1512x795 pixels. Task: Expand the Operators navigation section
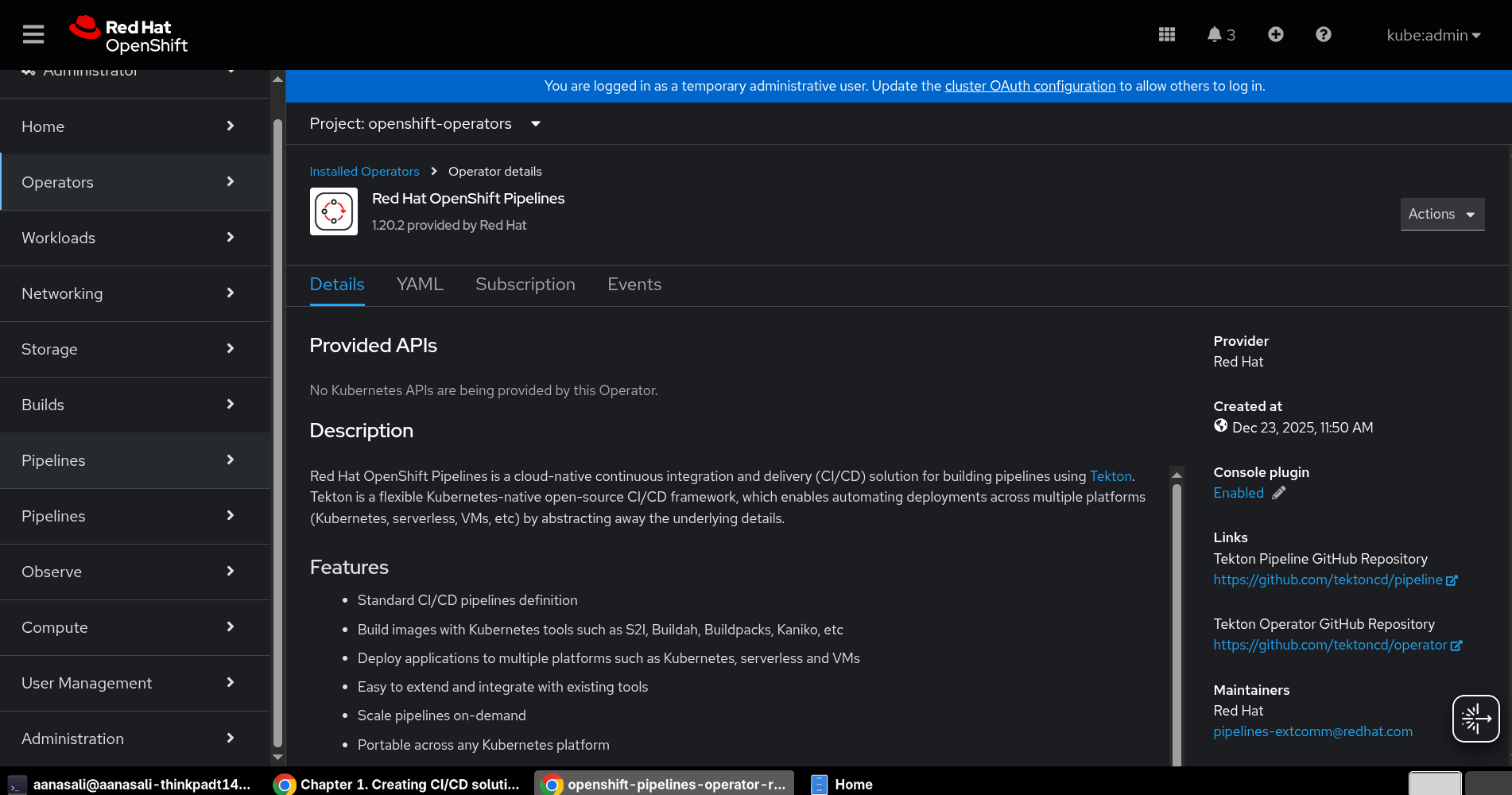coord(135,182)
